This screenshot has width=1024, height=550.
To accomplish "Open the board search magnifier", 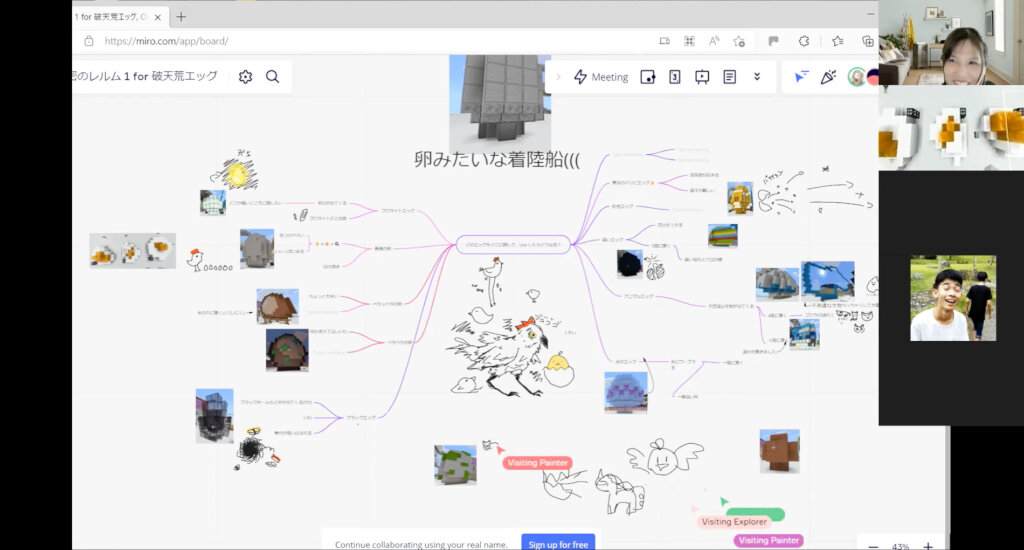I will 272,76.
